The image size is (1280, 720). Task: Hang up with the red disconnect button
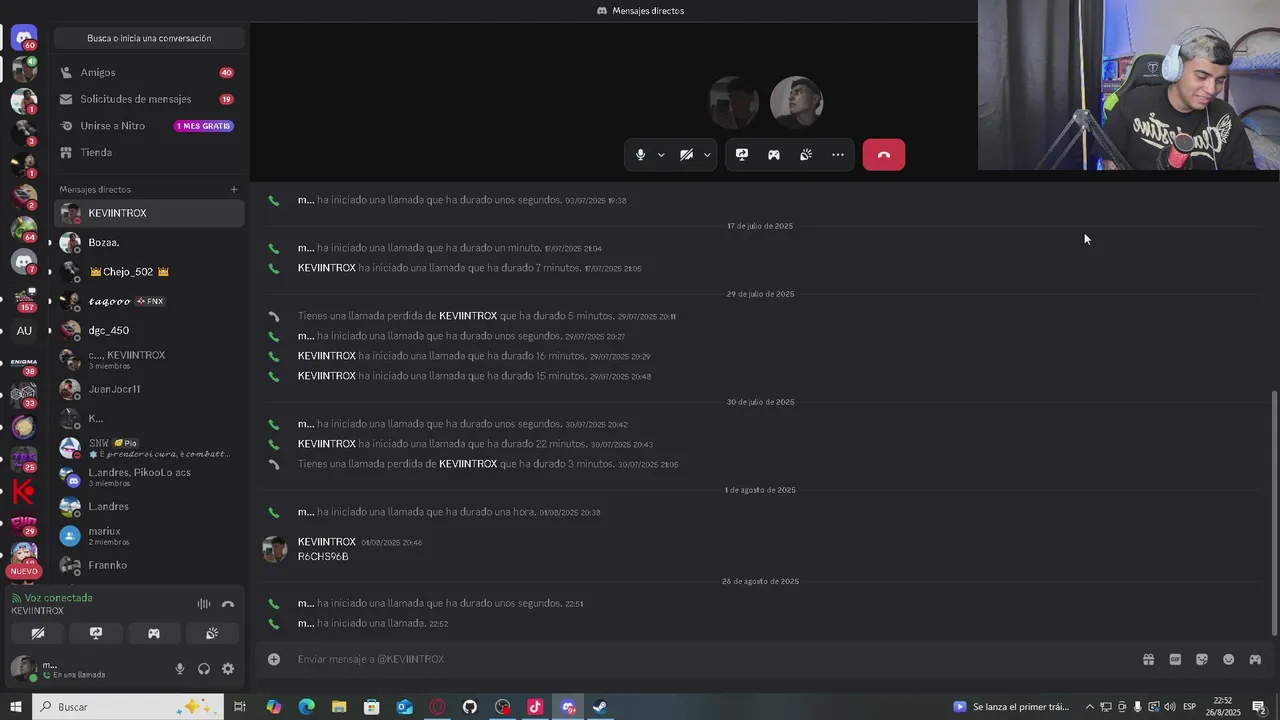(x=884, y=155)
